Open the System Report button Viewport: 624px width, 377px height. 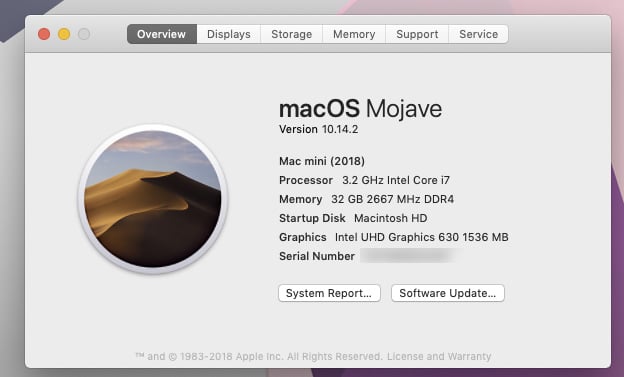point(329,293)
